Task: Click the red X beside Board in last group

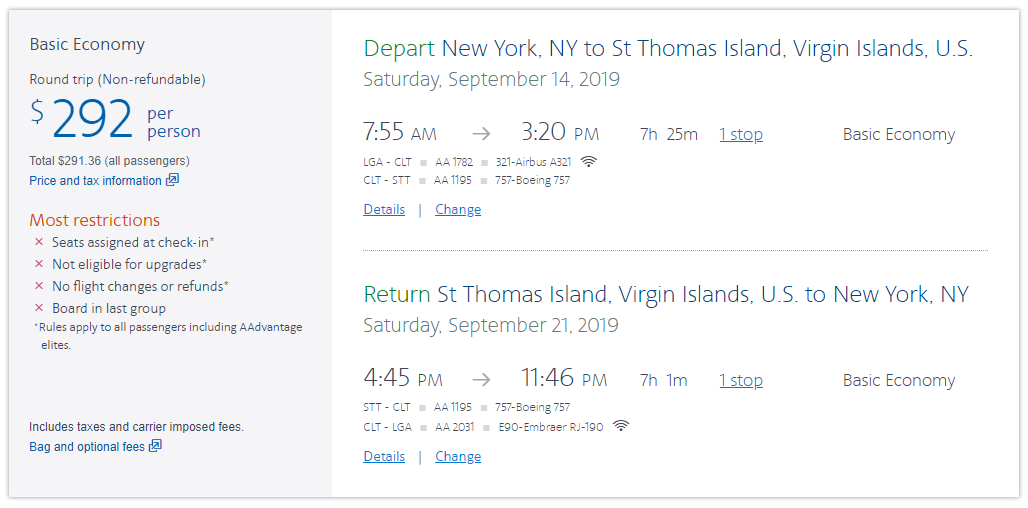Action: (39, 308)
